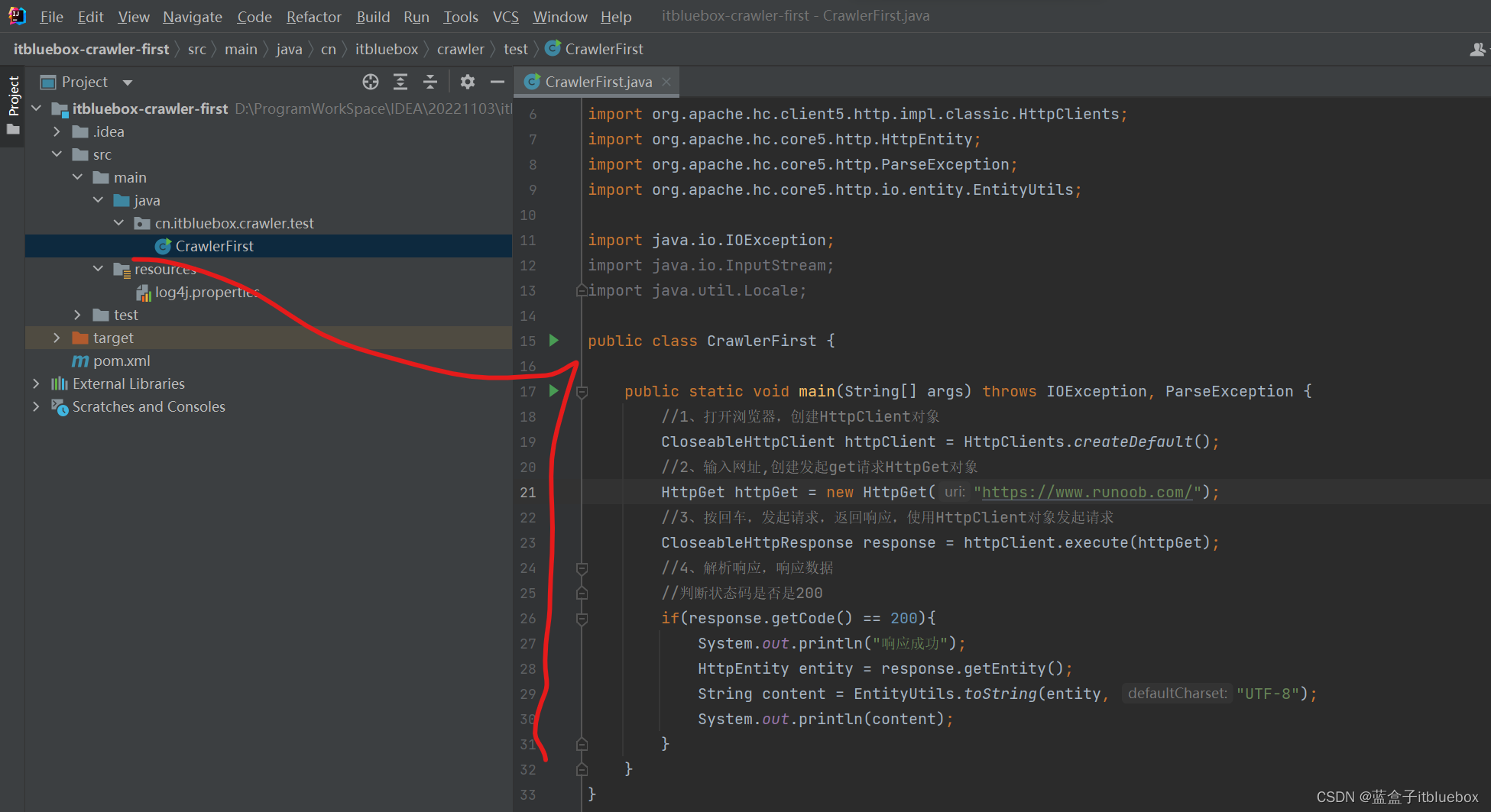Screen dimensions: 1491x812
Task: Click run gutter arrow beside class CrawlerFirst
Action: point(554,341)
